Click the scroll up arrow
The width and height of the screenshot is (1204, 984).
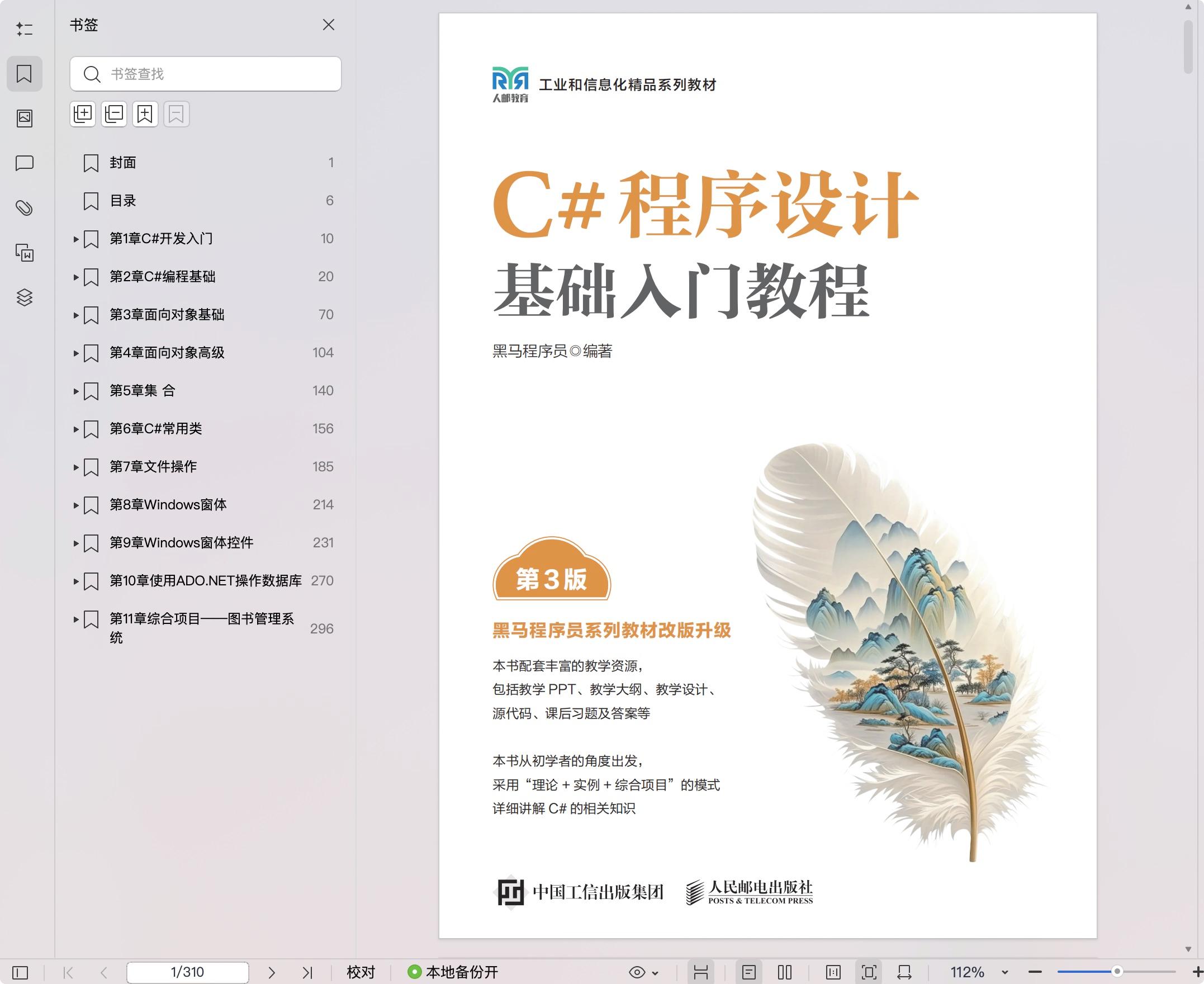[x=1188, y=8]
